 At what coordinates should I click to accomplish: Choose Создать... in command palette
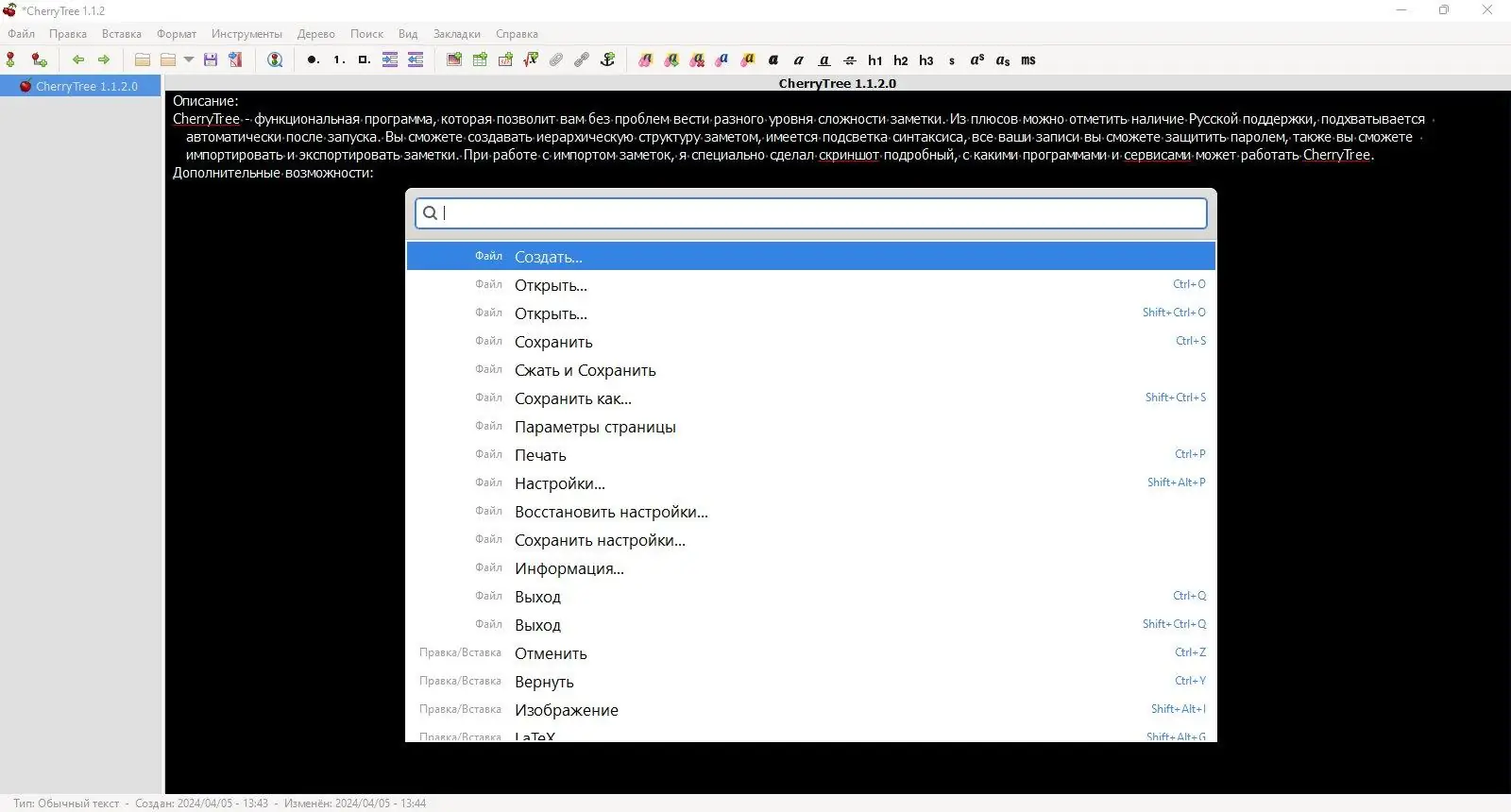point(811,256)
